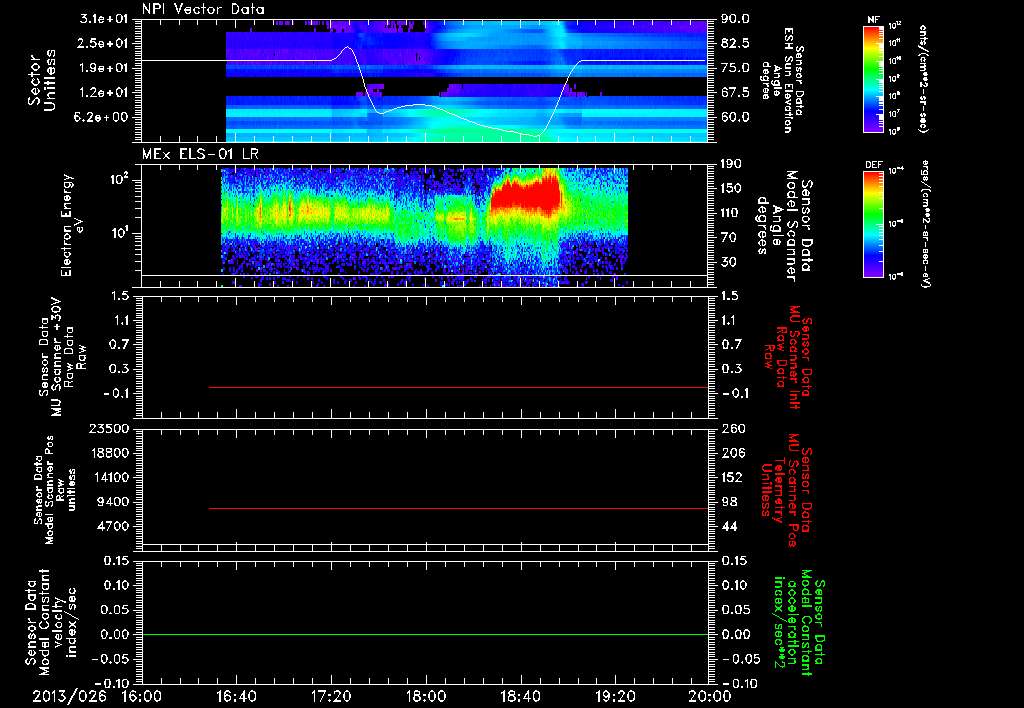Click the 2.5e+01 sector tick label
The width and height of the screenshot is (1024, 708).
pyautogui.click(x=104, y=43)
